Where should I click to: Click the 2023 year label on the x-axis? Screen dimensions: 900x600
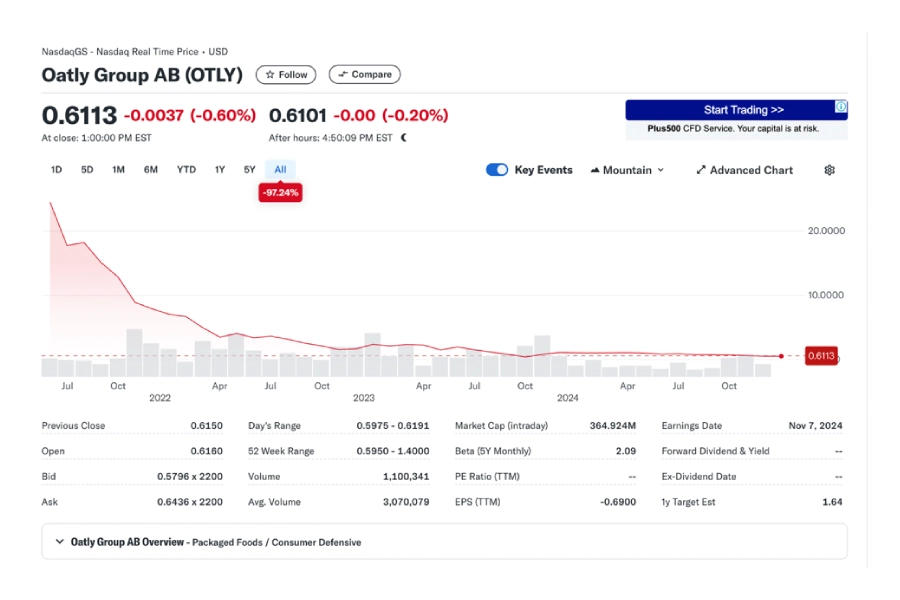(x=363, y=397)
